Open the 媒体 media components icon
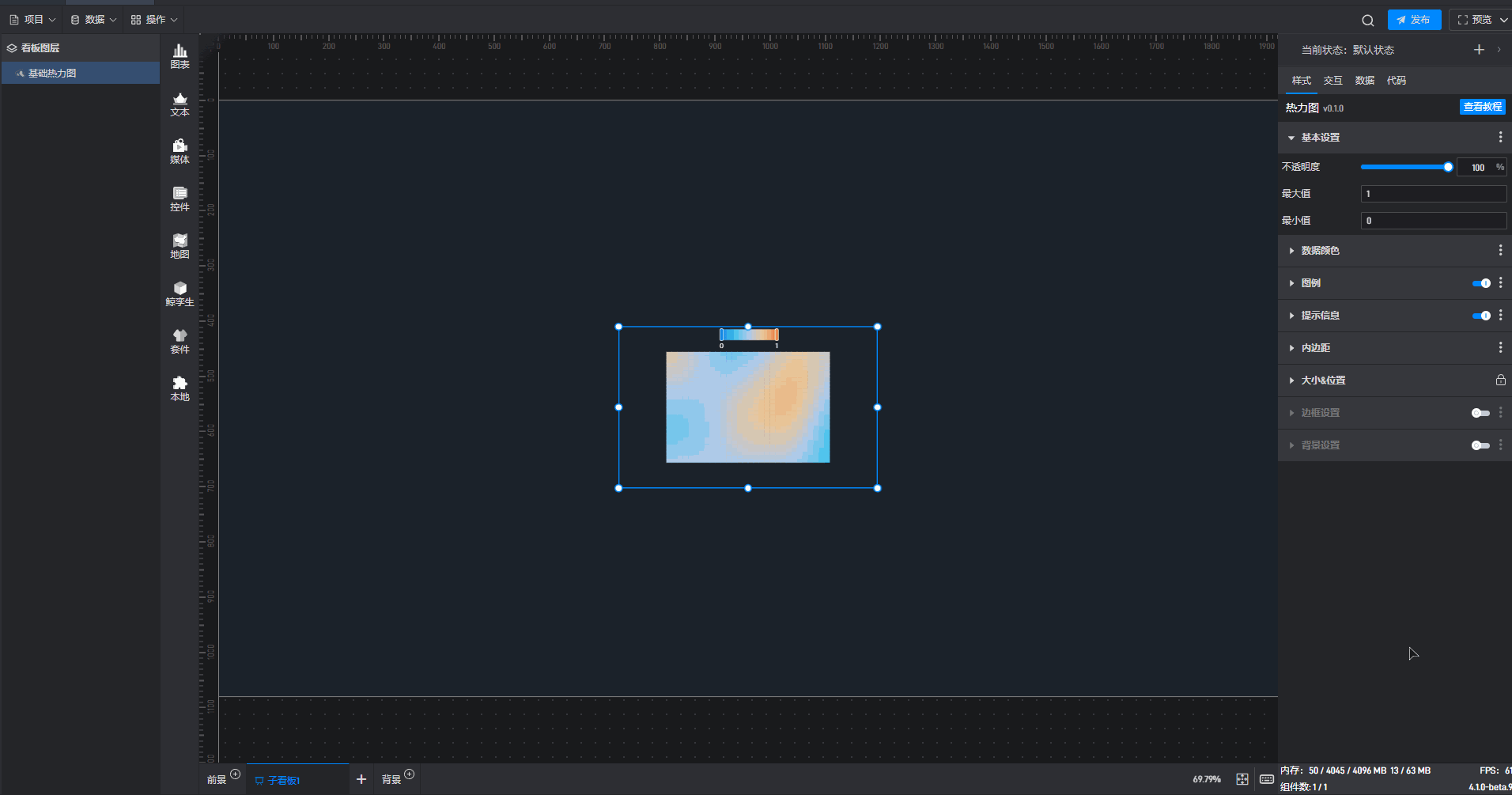This screenshot has height=795, width=1512. coord(180,151)
